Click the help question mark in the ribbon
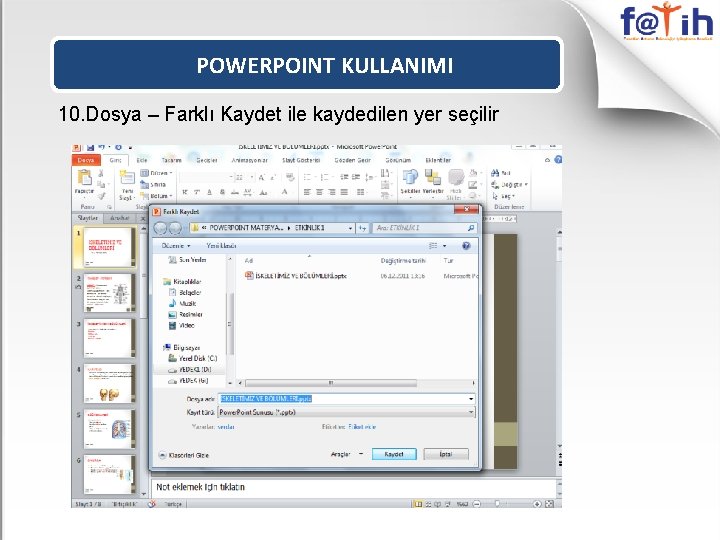The image size is (720, 540). click(x=558, y=160)
